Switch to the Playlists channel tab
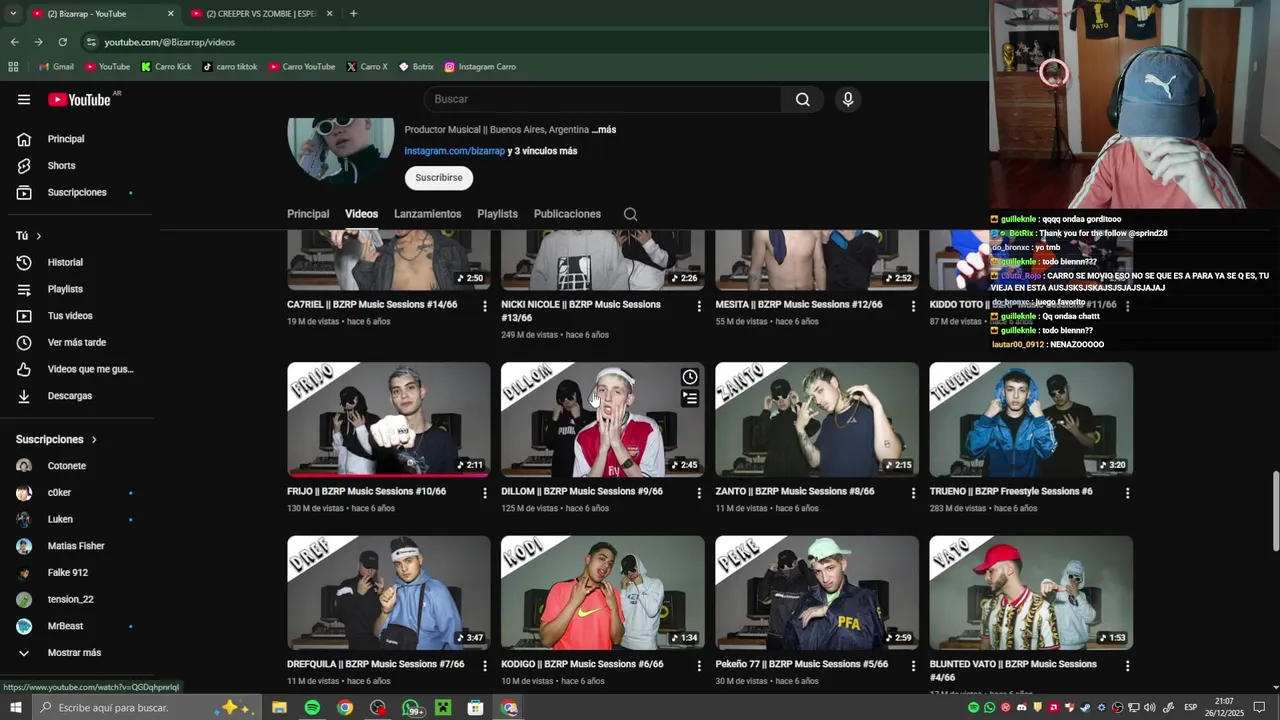Screen dimensions: 1280x720 coord(497,214)
